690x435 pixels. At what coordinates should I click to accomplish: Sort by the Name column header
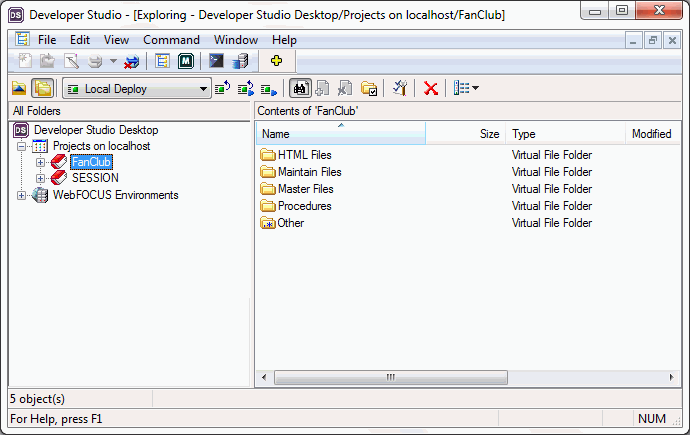(341, 134)
